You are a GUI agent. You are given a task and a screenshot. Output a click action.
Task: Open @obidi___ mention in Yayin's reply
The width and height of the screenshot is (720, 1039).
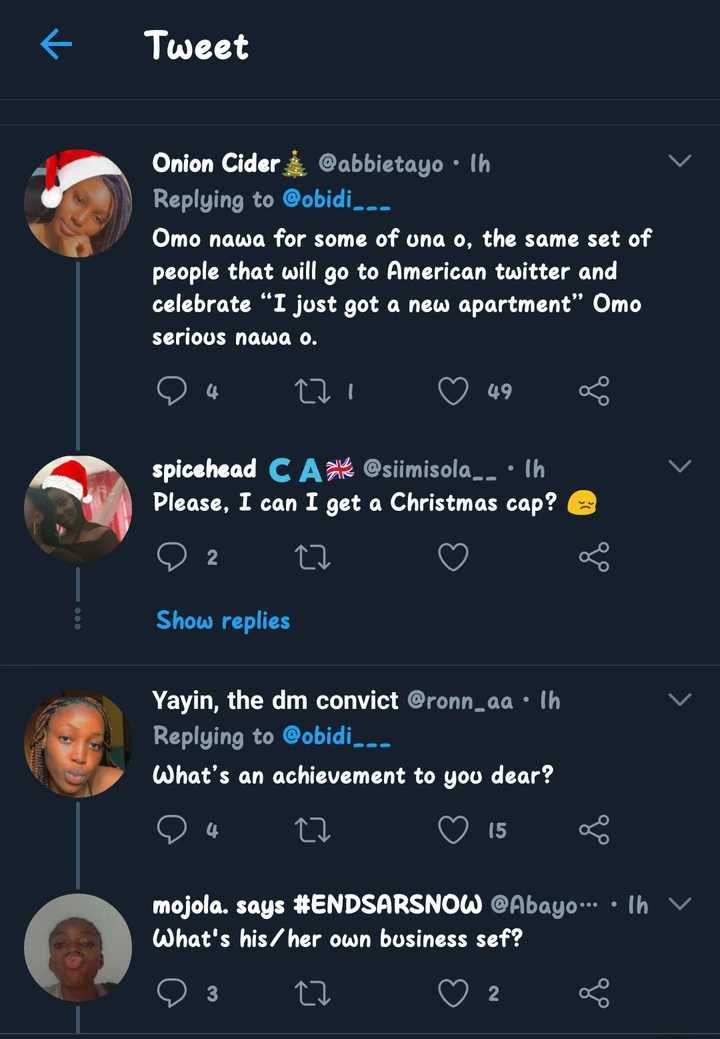tap(336, 736)
